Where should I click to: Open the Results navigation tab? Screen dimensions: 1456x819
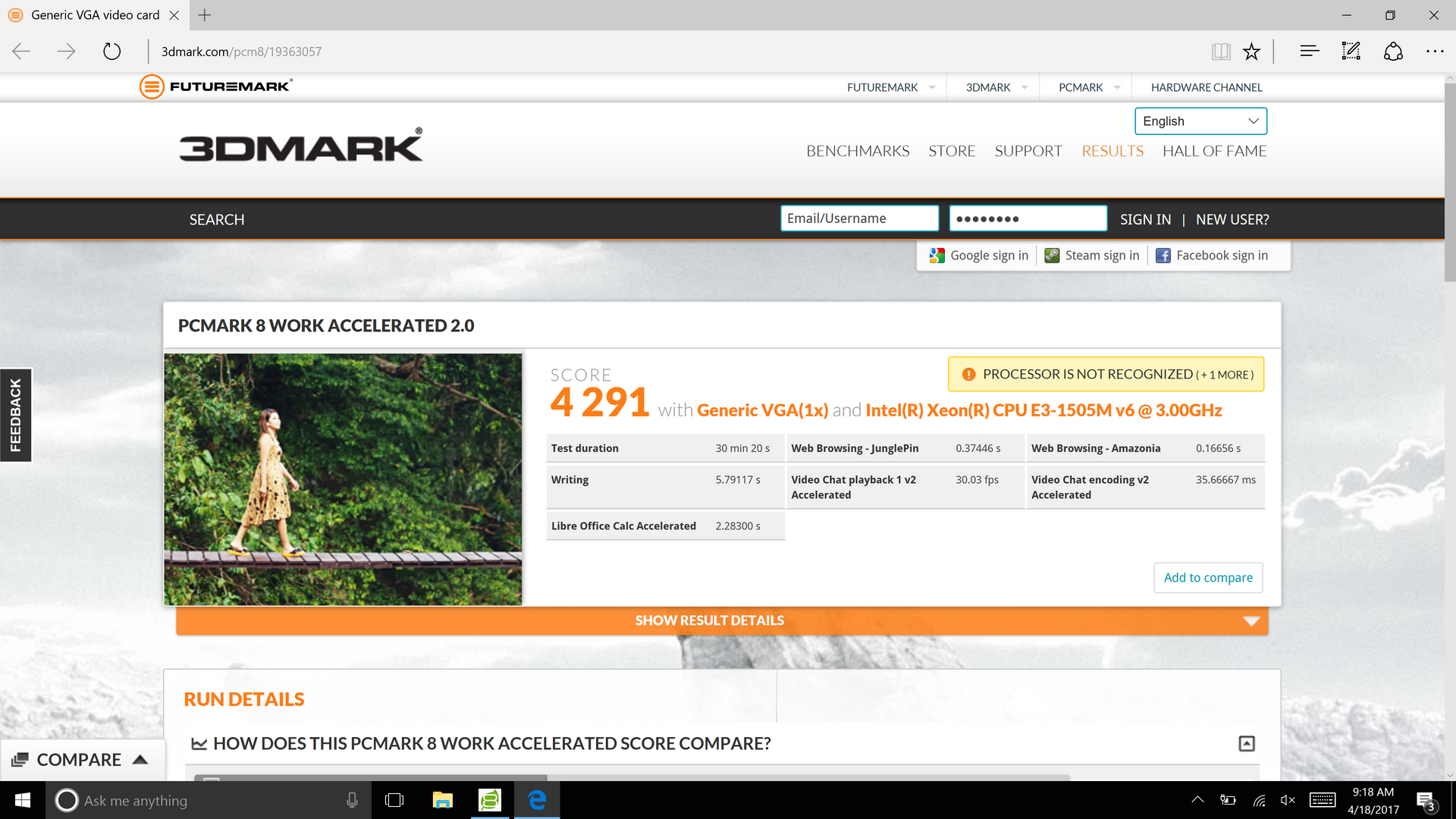(x=1112, y=151)
